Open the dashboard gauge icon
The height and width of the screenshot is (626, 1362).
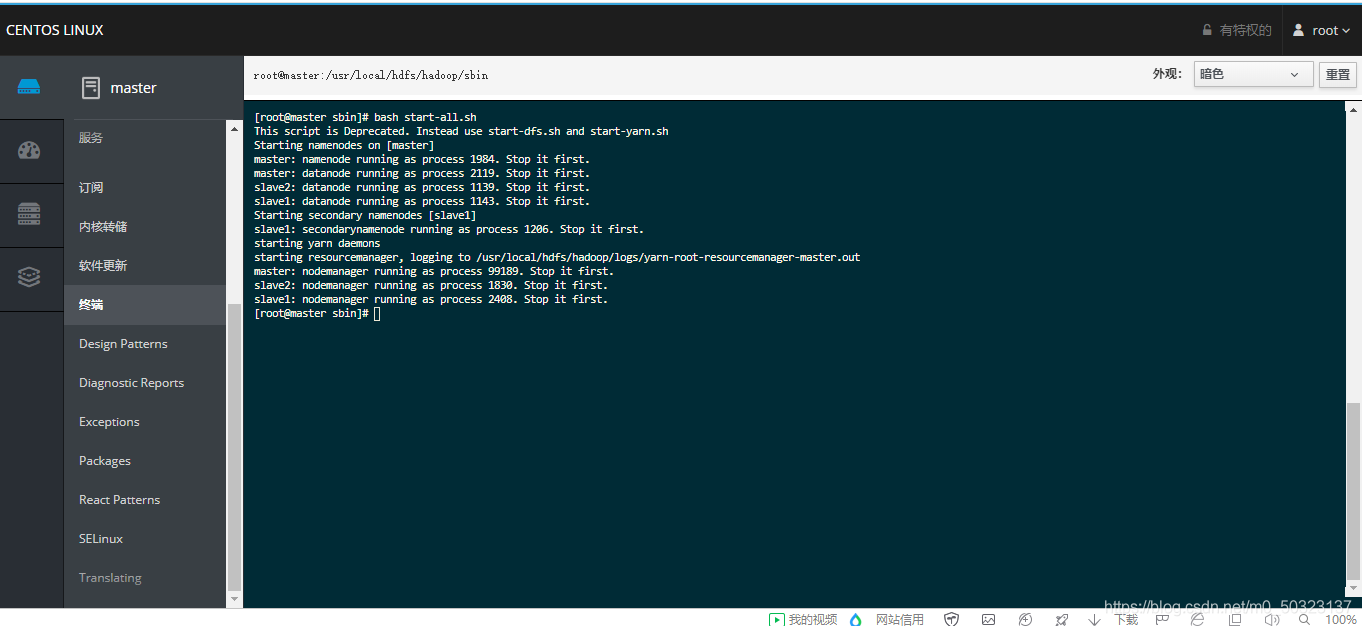(x=29, y=151)
